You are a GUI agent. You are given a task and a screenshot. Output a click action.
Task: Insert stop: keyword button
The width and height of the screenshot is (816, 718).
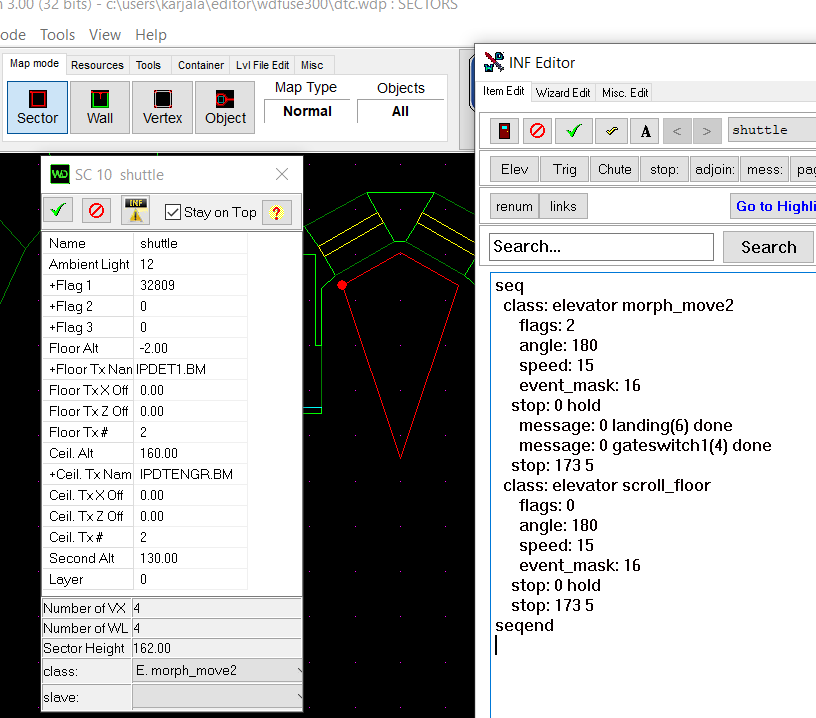coord(665,169)
